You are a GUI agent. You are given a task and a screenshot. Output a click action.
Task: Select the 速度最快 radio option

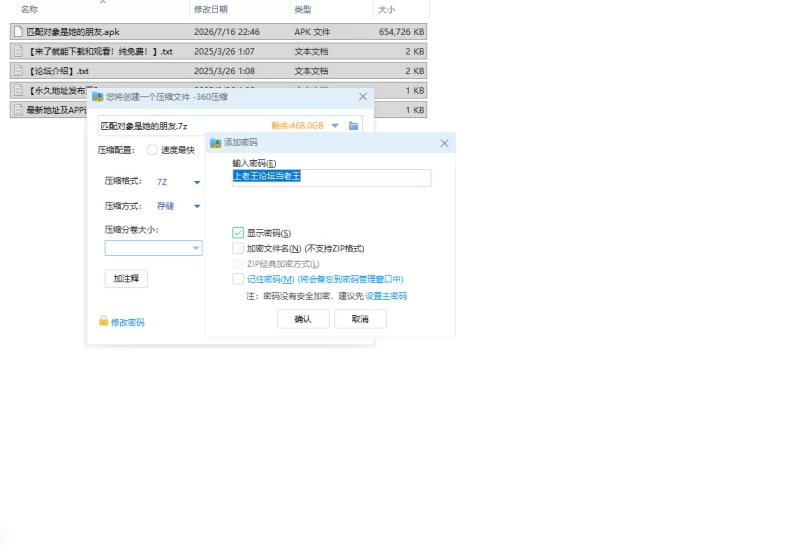tap(152, 150)
